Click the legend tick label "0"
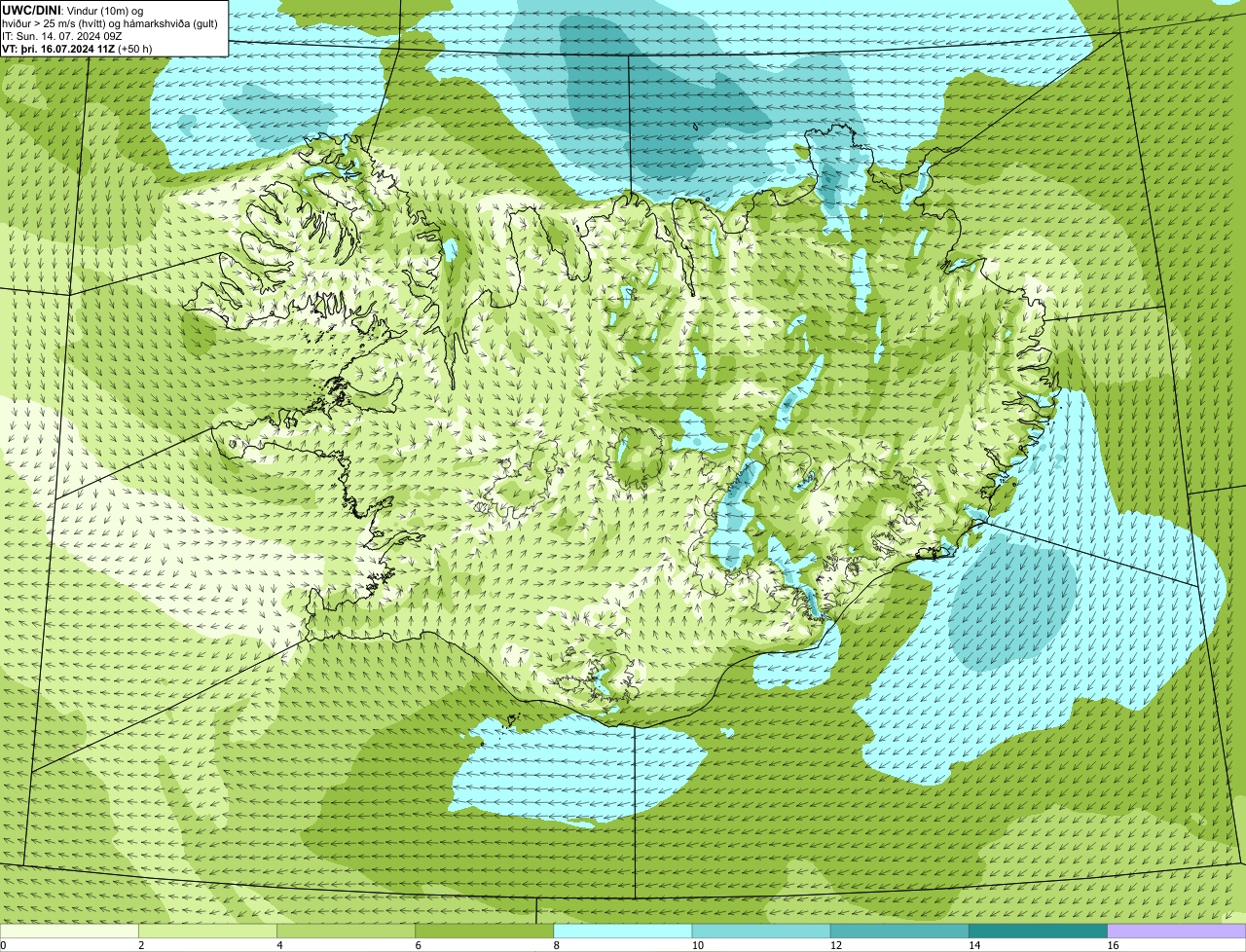Screen dimensions: 1246x952 click(x=3, y=945)
